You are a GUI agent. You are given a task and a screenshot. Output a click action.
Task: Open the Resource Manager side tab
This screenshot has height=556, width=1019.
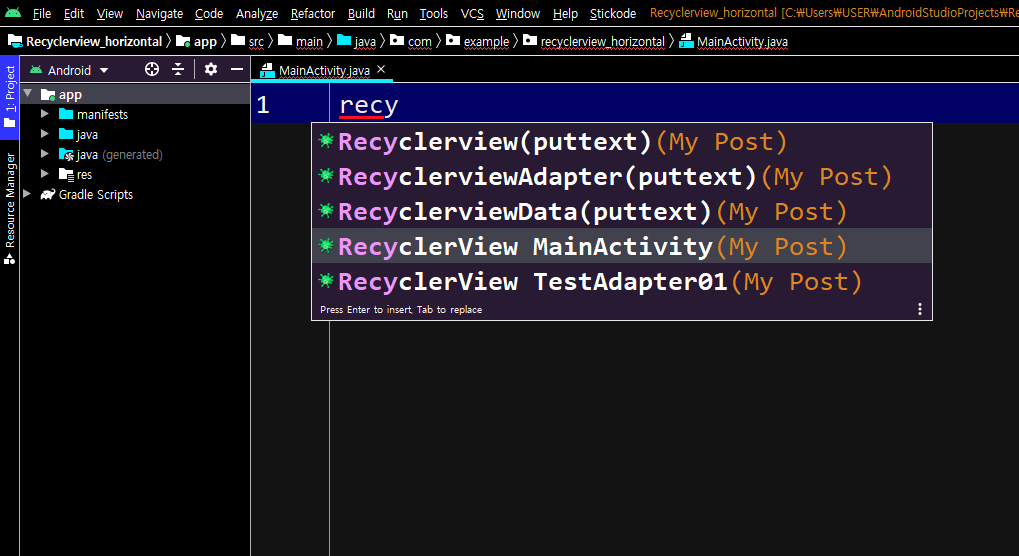pyautogui.click(x=10, y=208)
